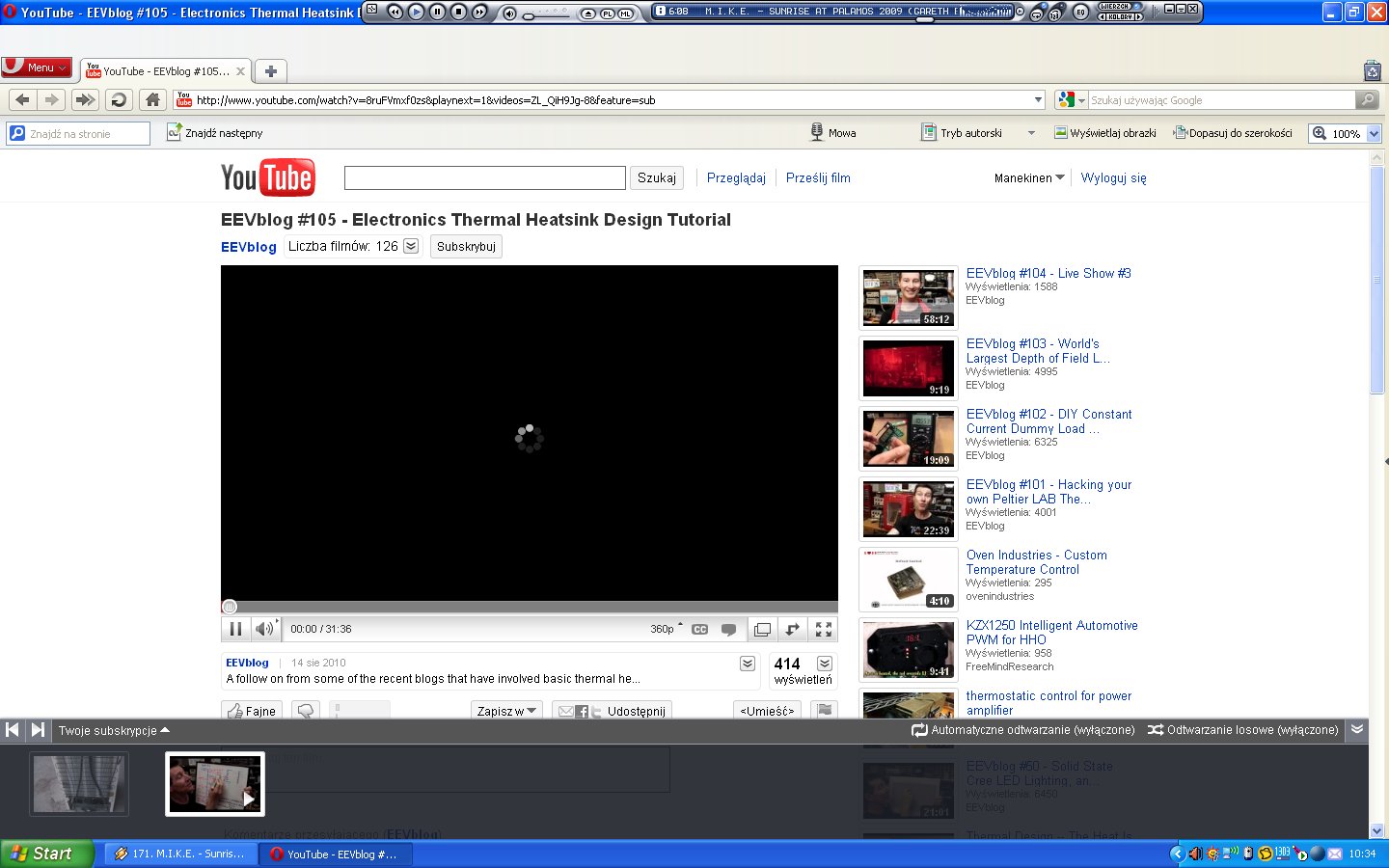Close the YouTube EEVblog browser tab
Viewport: 1389px width, 868px height.
click(x=240, y=71)
